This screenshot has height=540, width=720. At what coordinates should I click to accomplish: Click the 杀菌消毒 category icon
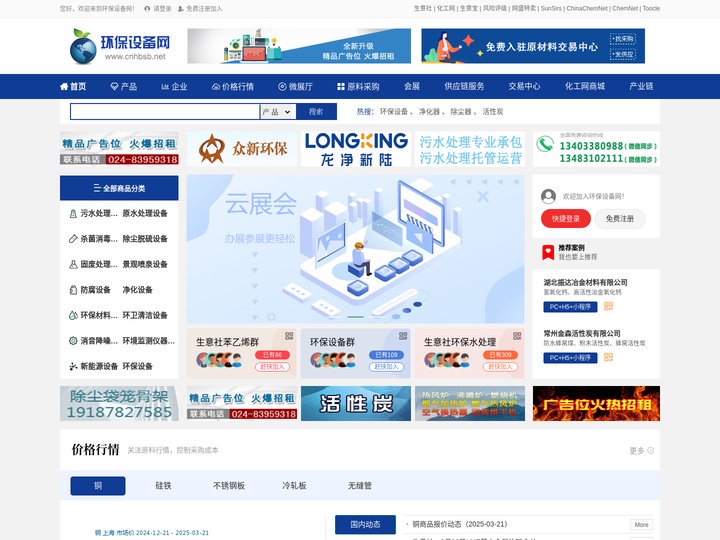pyautogui.click(x=73, y=239)
